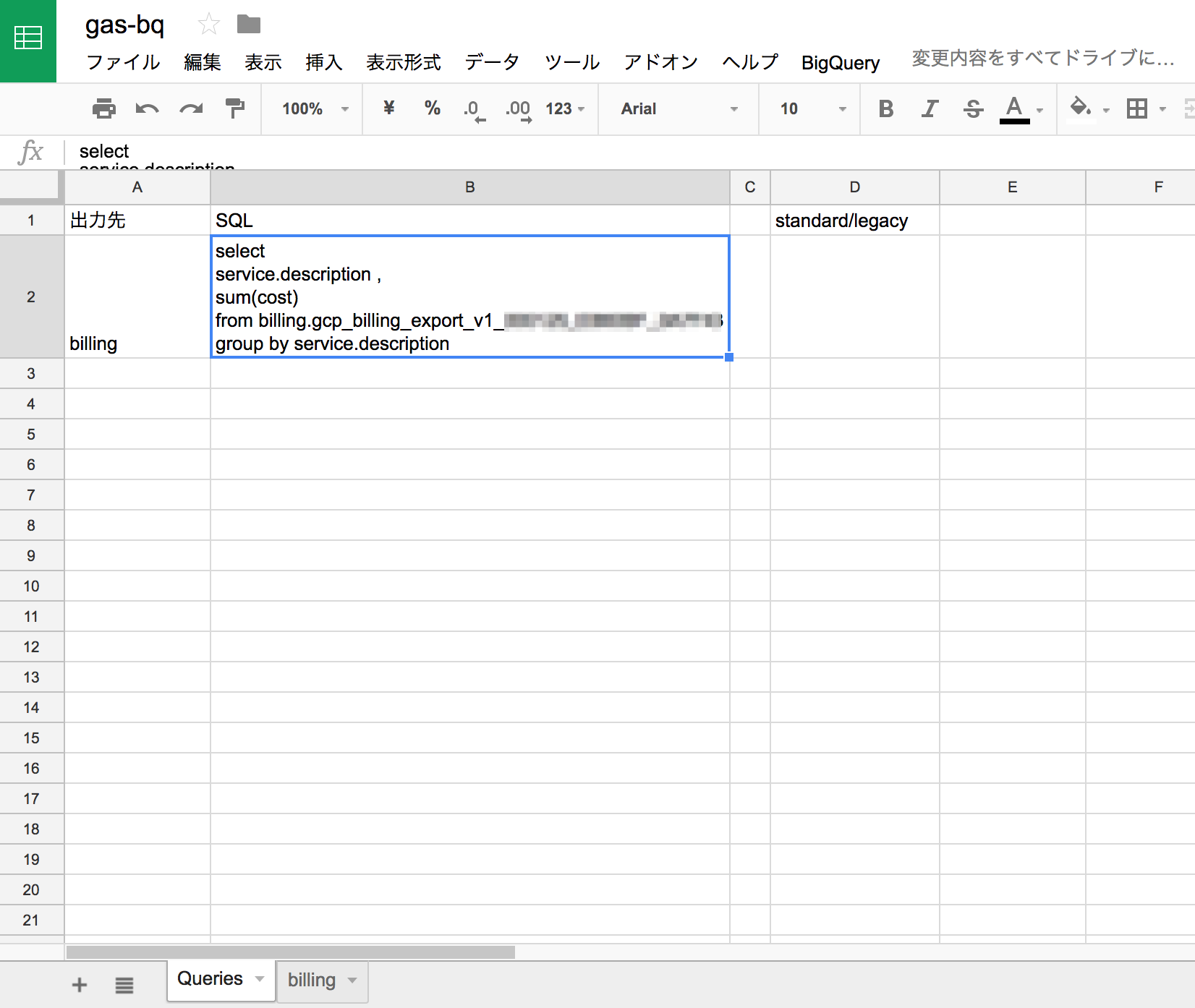Open the 100% zoom dropdown
1195x1008 pixels.
(315, 108)
